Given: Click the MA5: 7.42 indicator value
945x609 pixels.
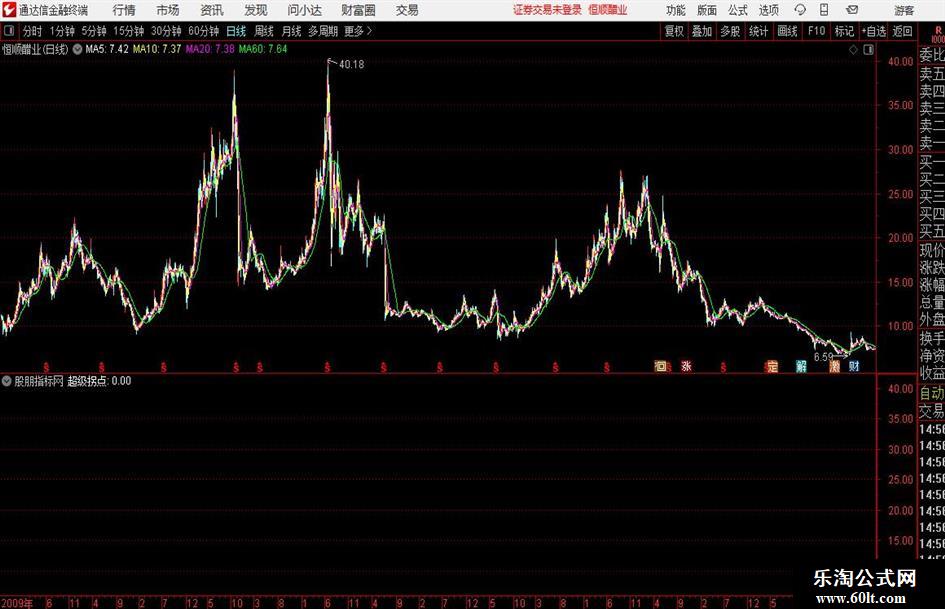Looking at the screenshot, I should [107, 49].
